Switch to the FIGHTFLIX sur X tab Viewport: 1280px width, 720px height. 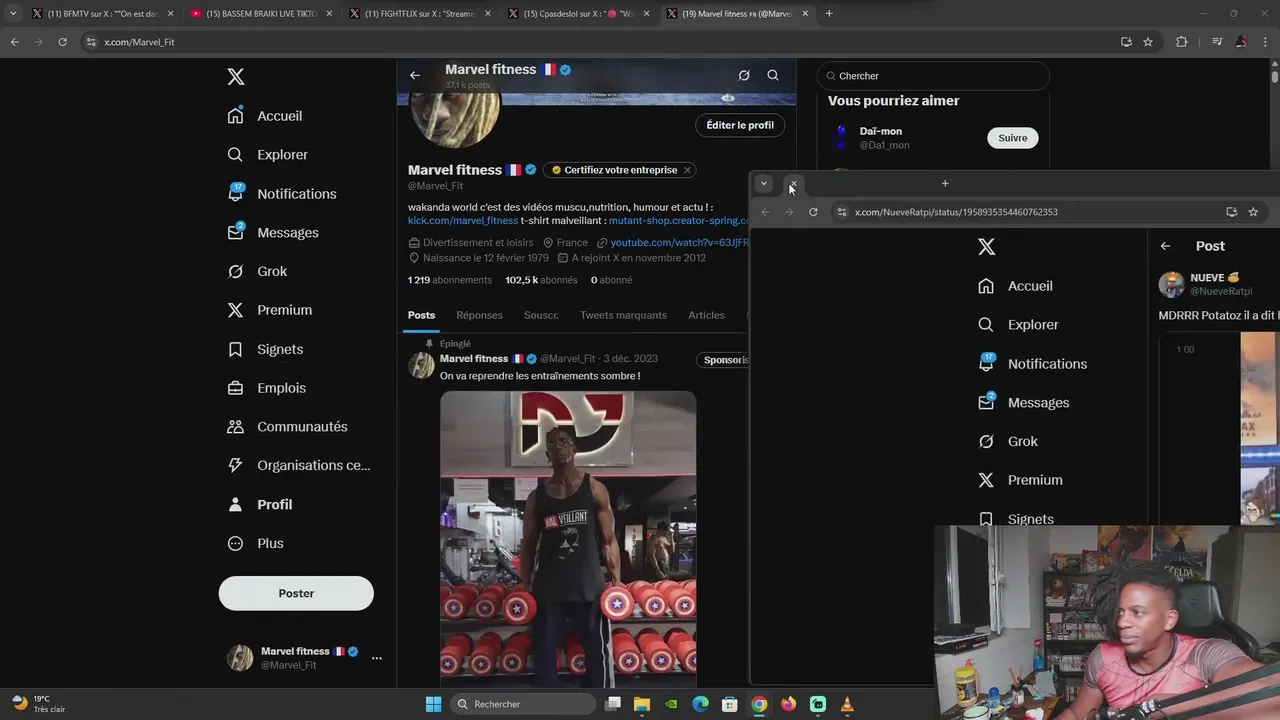419,14
